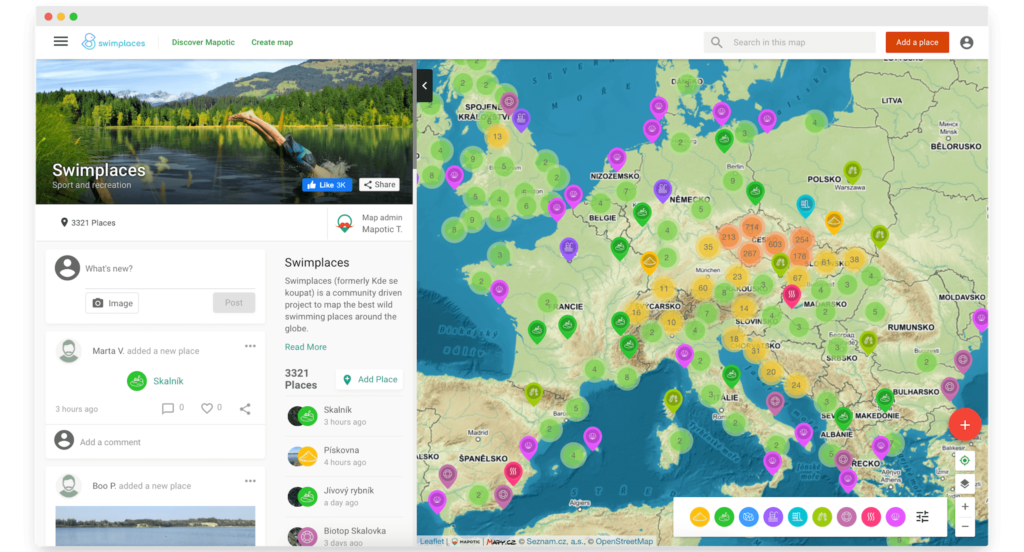Click the 35 cluster marker
The image size is (1024, 552).
708,247
